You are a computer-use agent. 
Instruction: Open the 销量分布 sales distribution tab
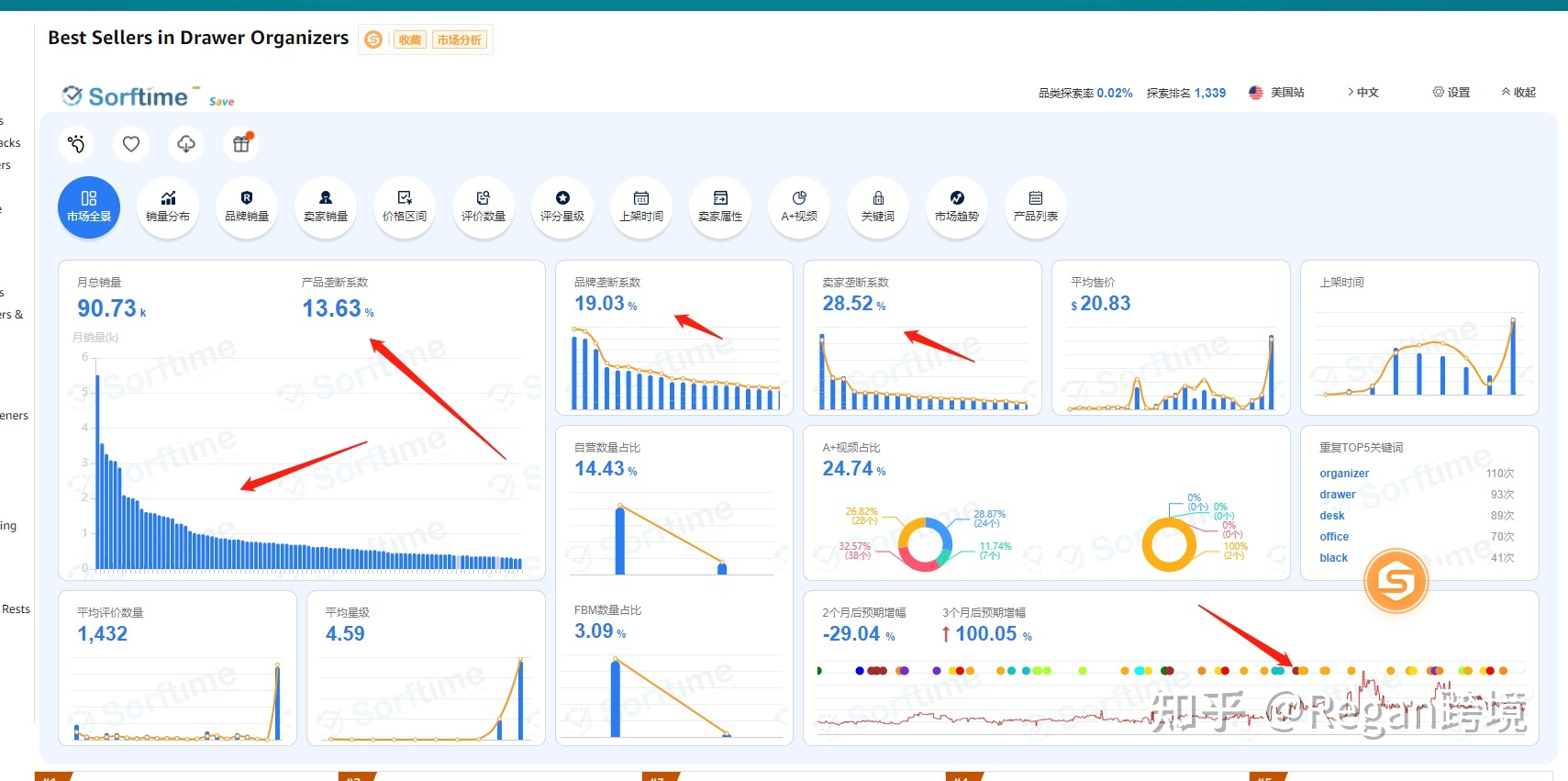pos(168,207)
